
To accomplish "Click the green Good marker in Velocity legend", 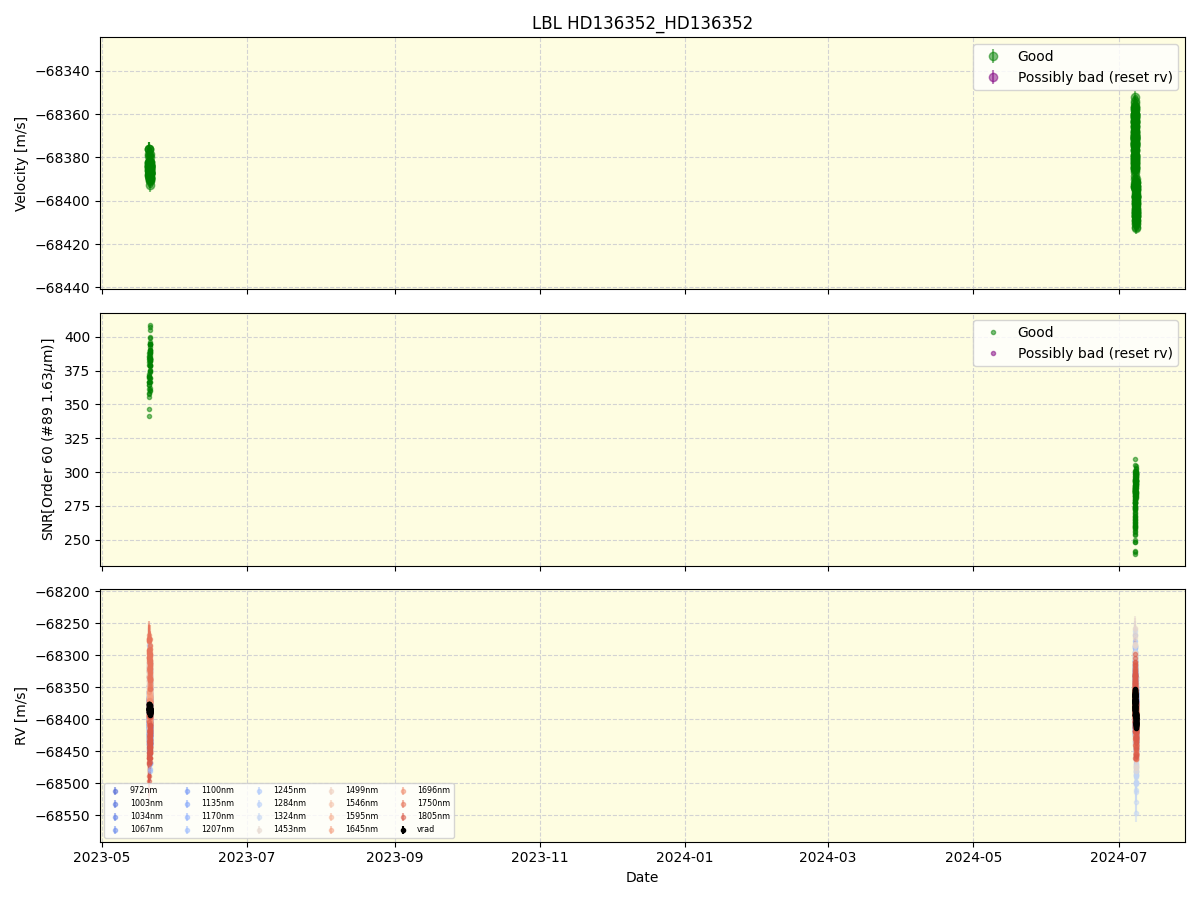I will coord(993,56).
